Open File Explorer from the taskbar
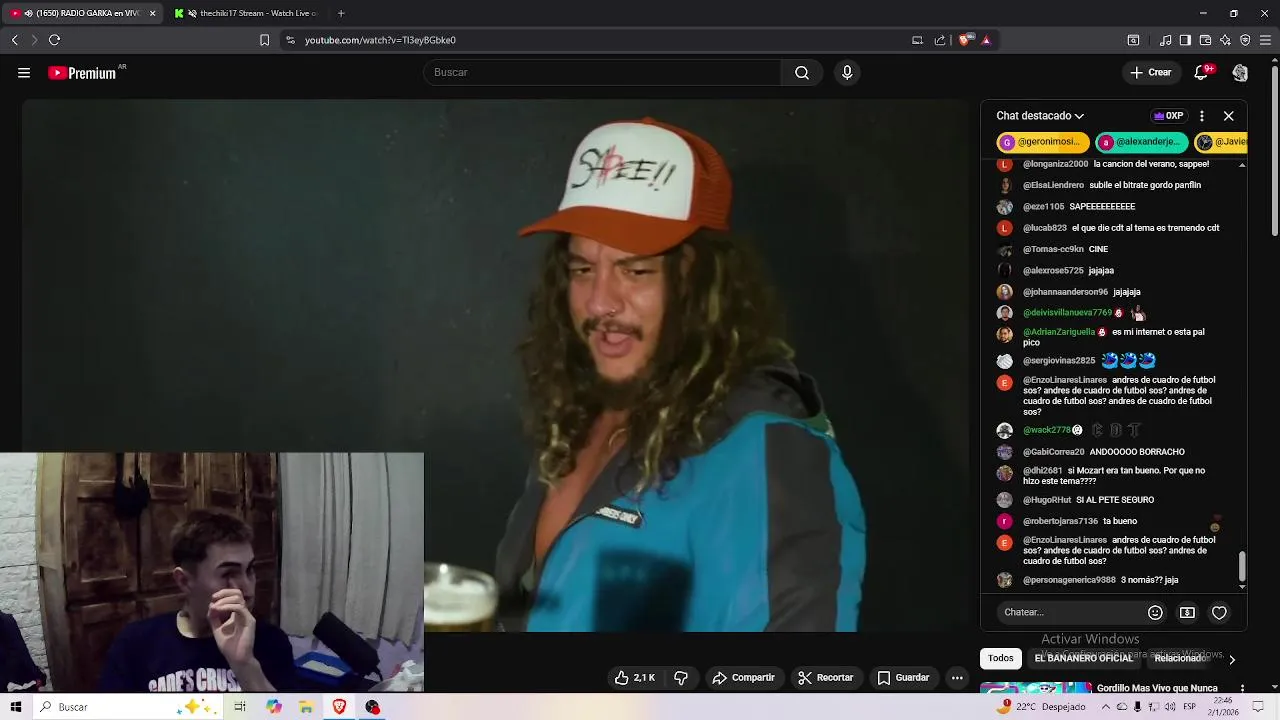This screenshot has width=1280, height=720. (306, 707)
